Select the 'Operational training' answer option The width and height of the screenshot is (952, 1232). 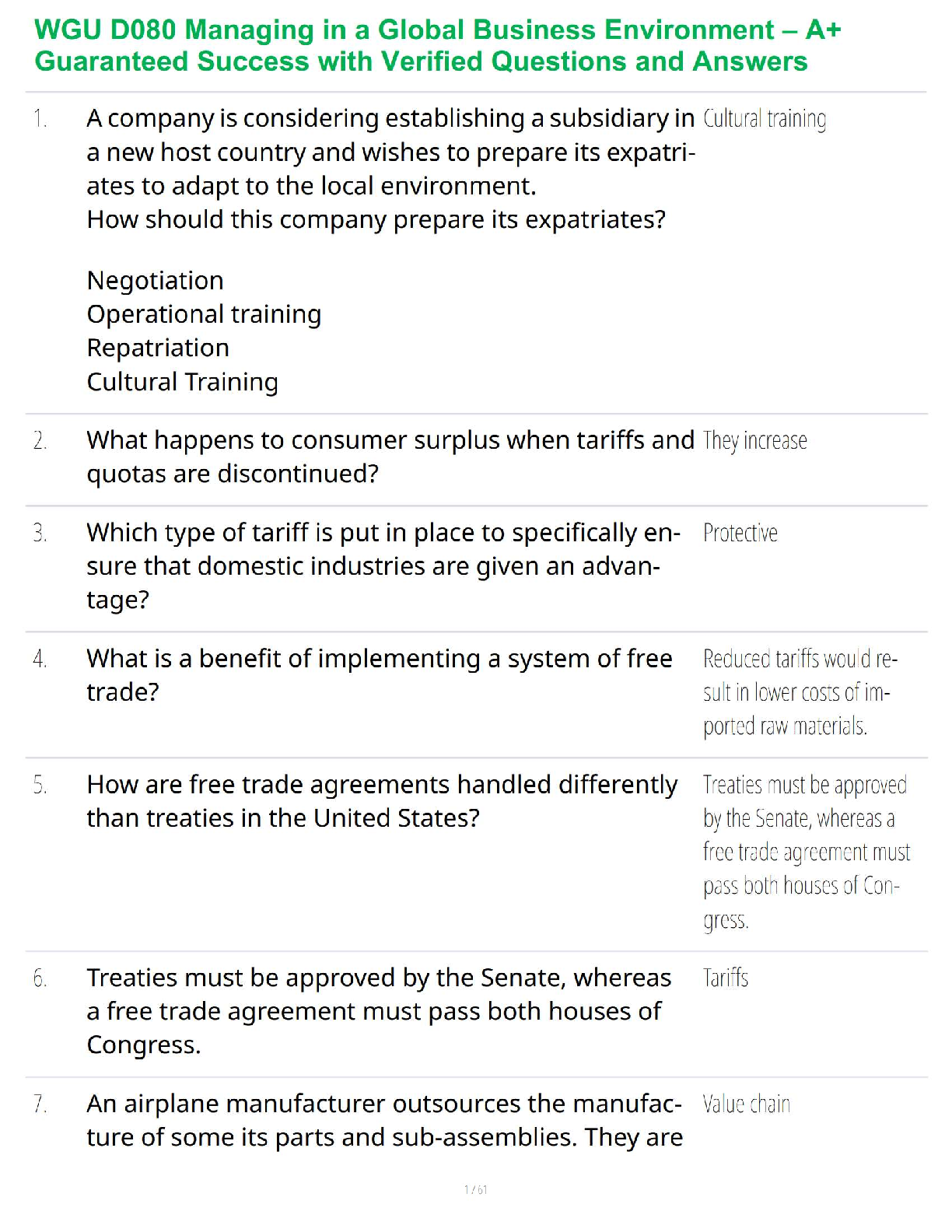(x=204, y=314)
